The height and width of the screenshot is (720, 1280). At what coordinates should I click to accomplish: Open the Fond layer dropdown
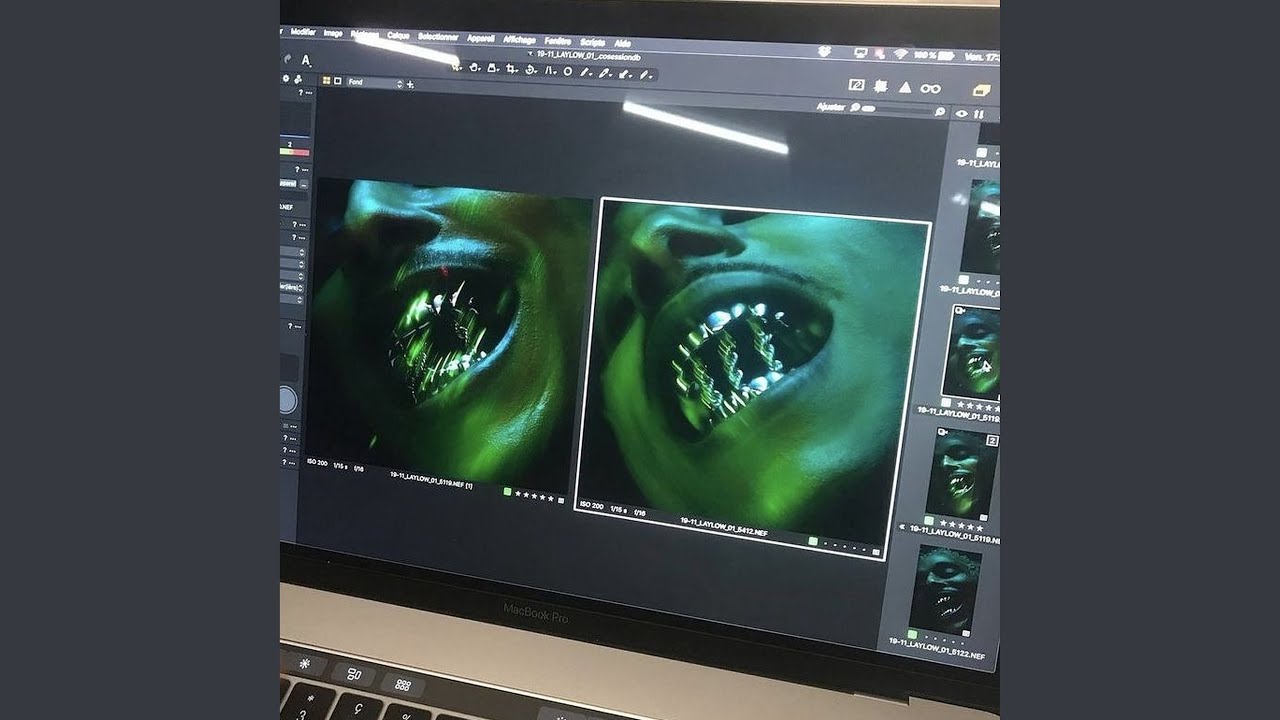coord(375,83)
